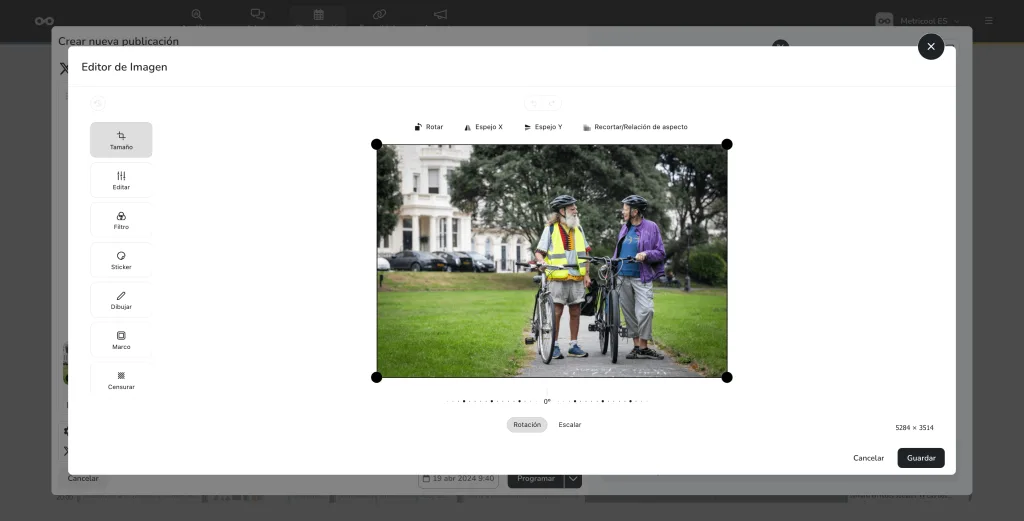Open the link icon in top nav

pyautogui.click(x=379, y=14)
